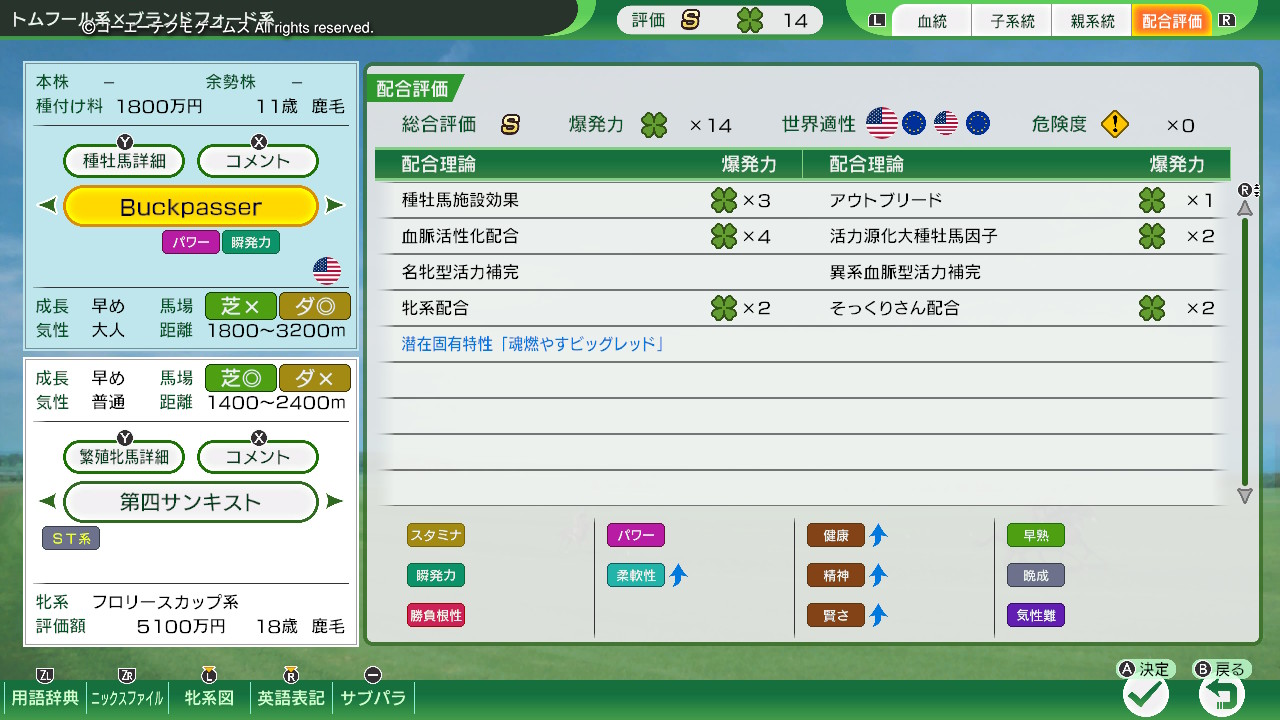Select previous stallion with left arrow
The width and height of the screenshot is (1280, 720).
point(47,206)
